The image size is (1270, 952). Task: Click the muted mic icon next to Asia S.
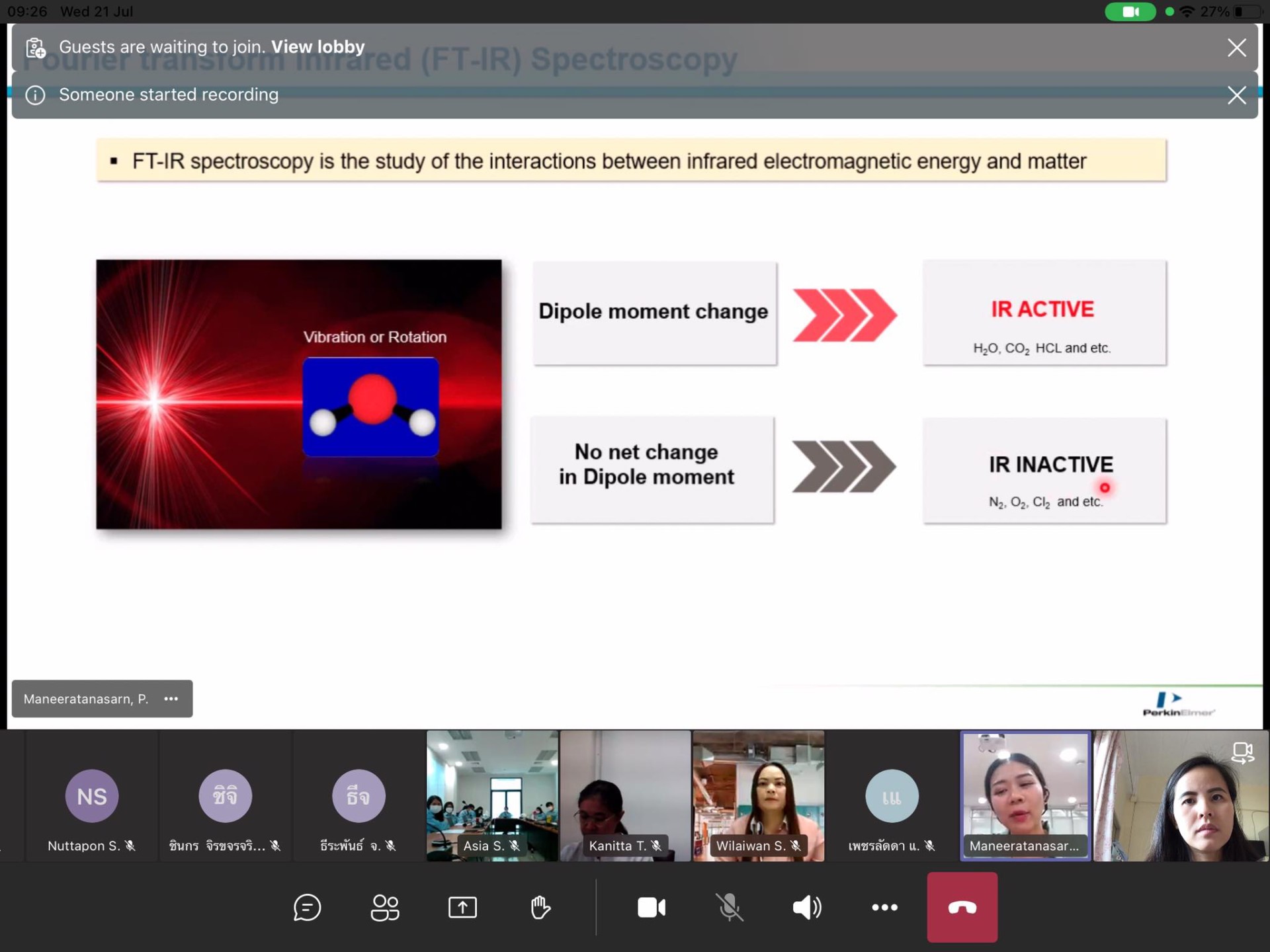click(515, 846)
